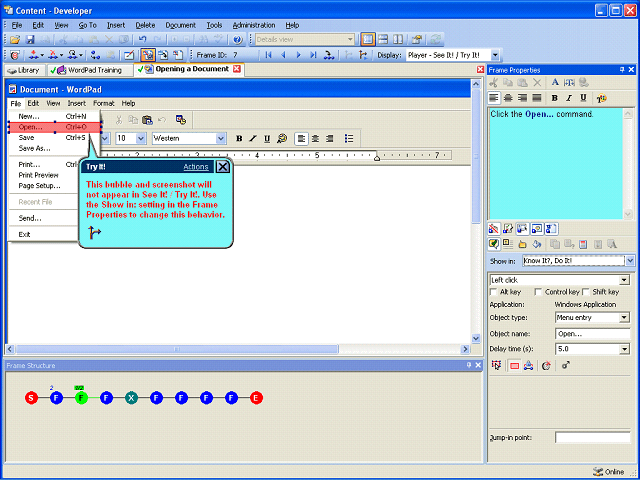Click the Open folder icon in main toolbar
640x480 pixels.
(15, 40)
